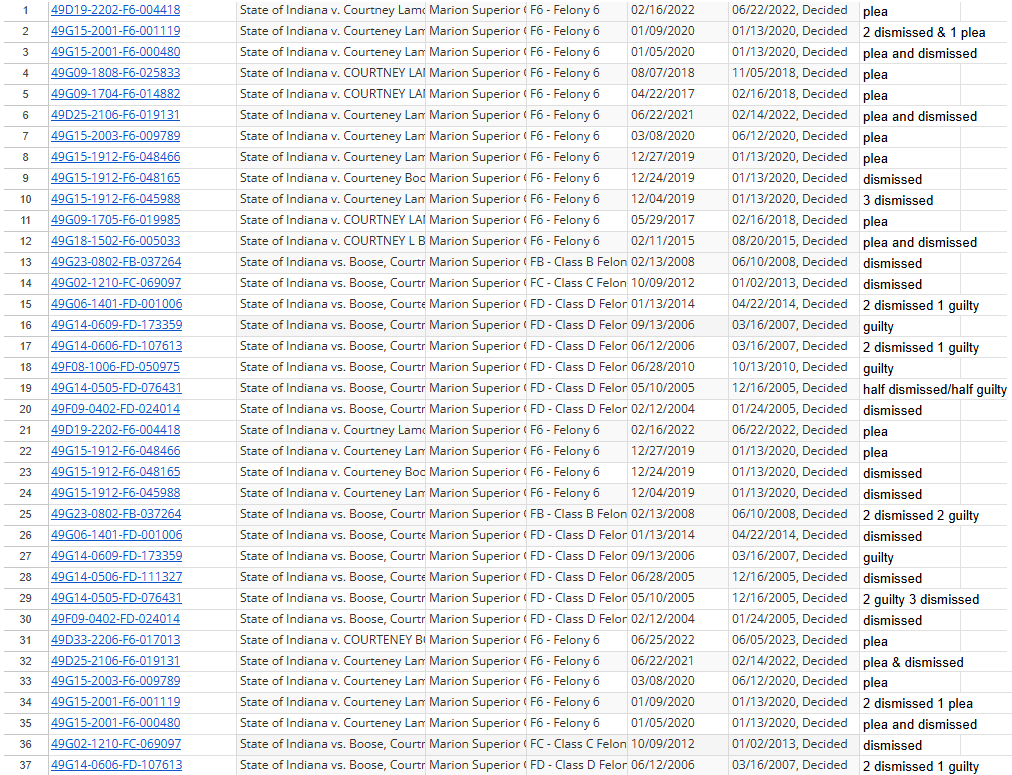Follow the 49G09-1808-F6-025833 case link
Image resolution: width=1012 pixels, height=775 pixels.
click(x=115, y=73)
